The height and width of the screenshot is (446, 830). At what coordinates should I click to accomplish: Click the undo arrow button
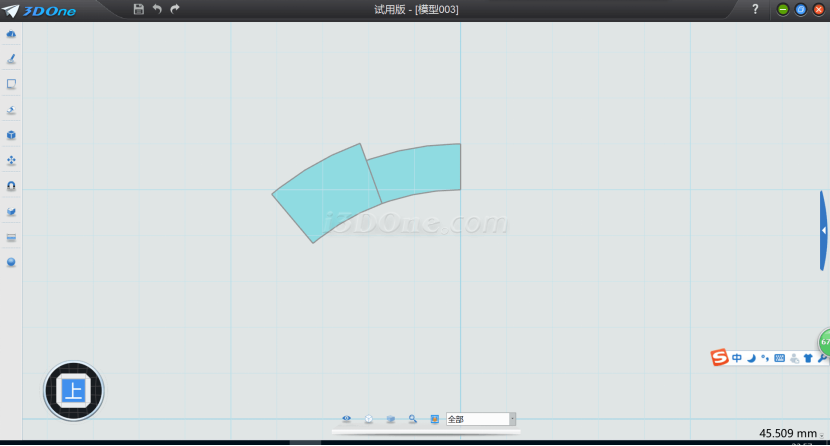(x=157, y=9)
